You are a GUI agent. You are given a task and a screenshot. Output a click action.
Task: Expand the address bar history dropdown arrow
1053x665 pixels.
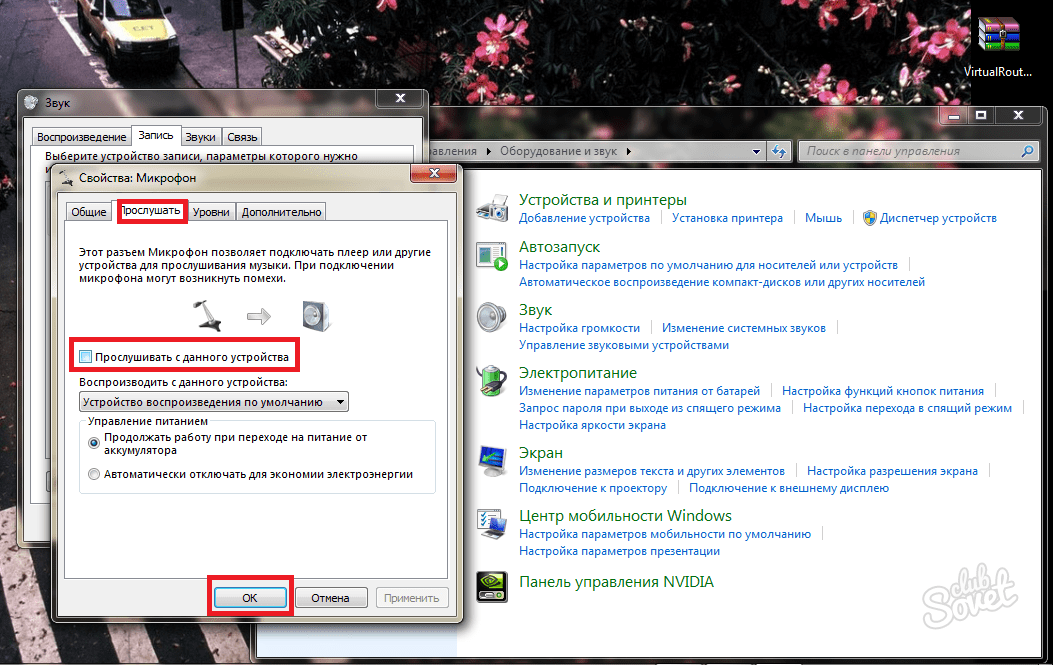coord(757,151)
